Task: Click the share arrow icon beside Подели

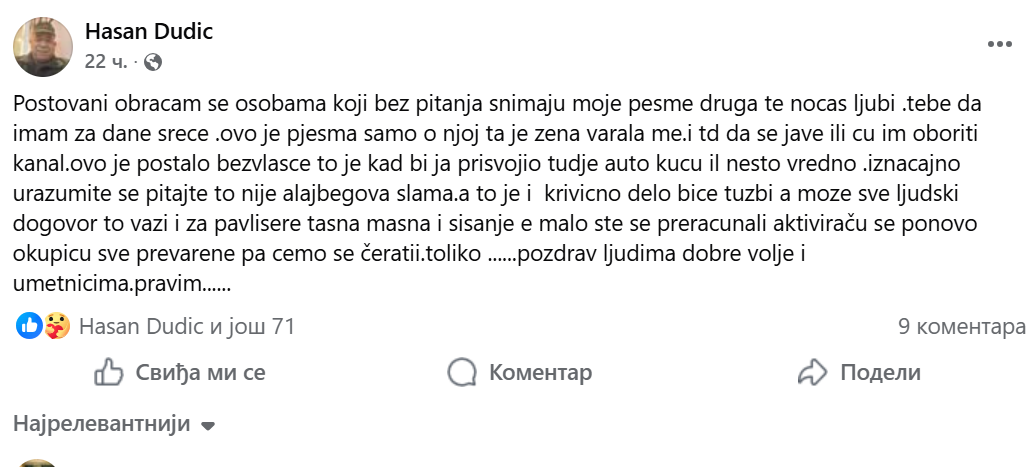Action: [812, 374]
